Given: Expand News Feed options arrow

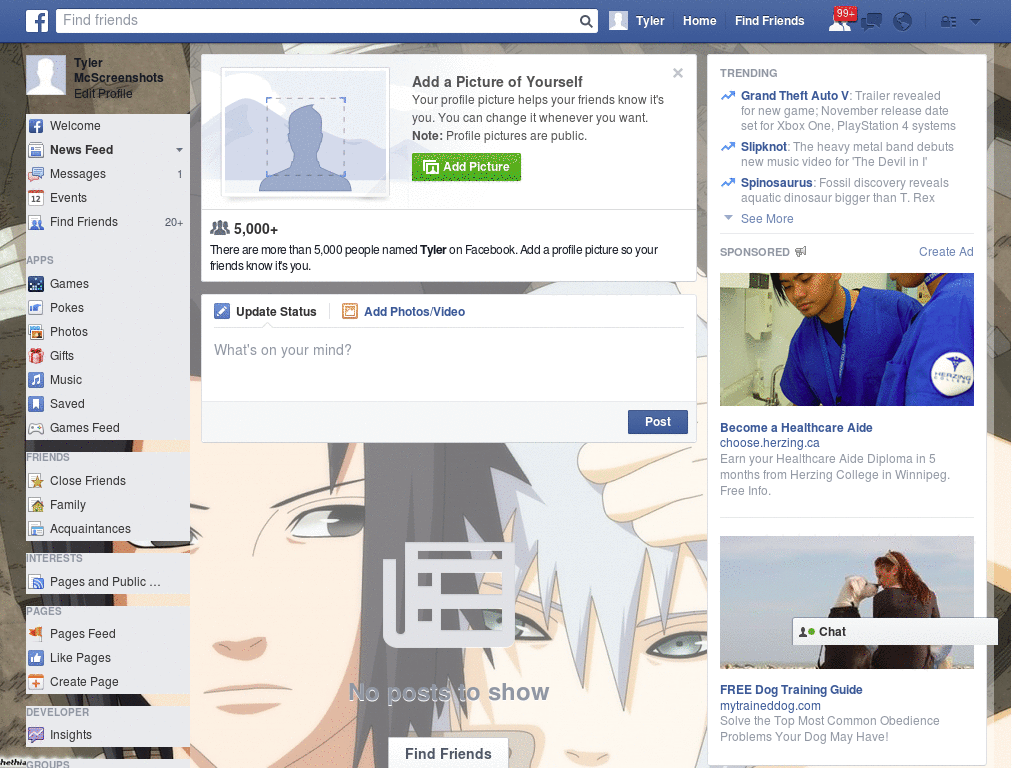Looking at the screenshot, I should pyautogui.click(x=179, y=150).
